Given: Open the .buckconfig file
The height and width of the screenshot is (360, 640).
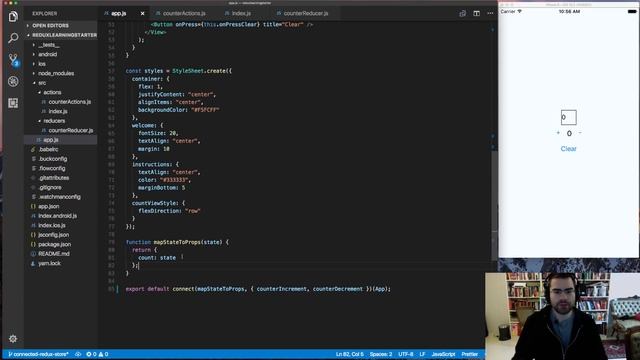Looking at the screenshot, I should (53, 159).
